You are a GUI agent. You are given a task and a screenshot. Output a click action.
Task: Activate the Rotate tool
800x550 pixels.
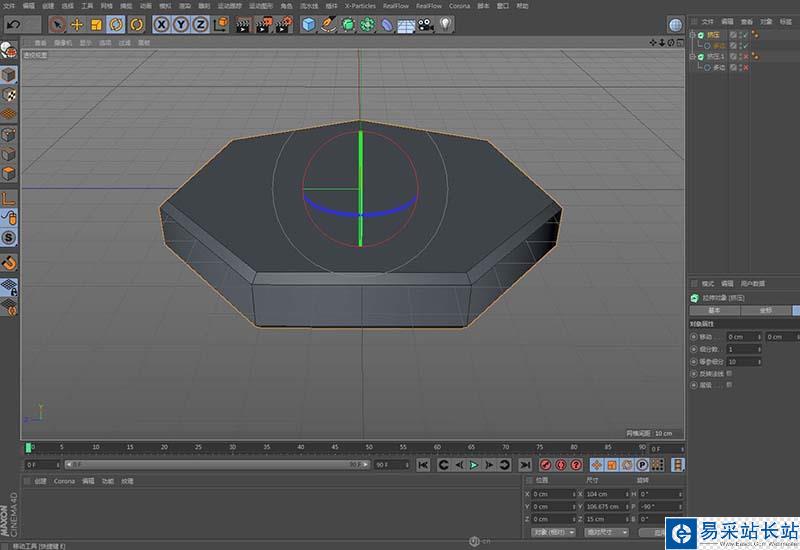(117, 23)
